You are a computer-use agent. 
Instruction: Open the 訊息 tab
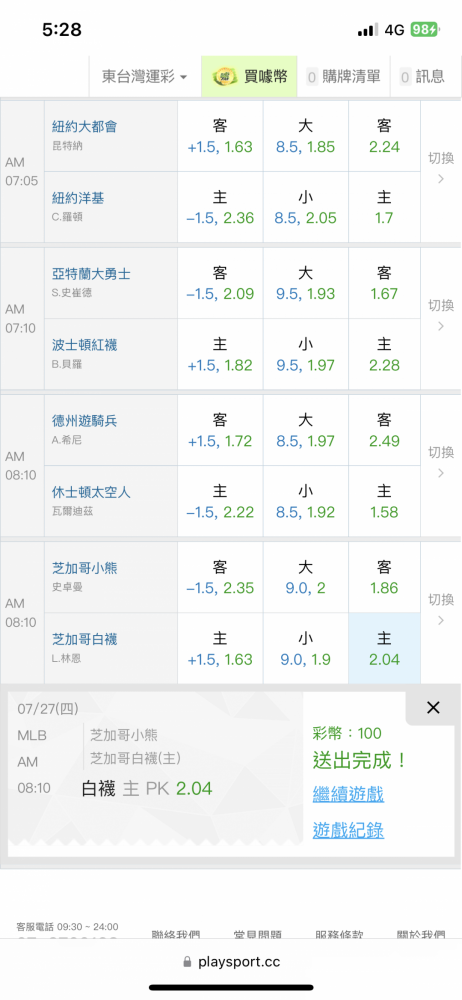click(422, 77)
